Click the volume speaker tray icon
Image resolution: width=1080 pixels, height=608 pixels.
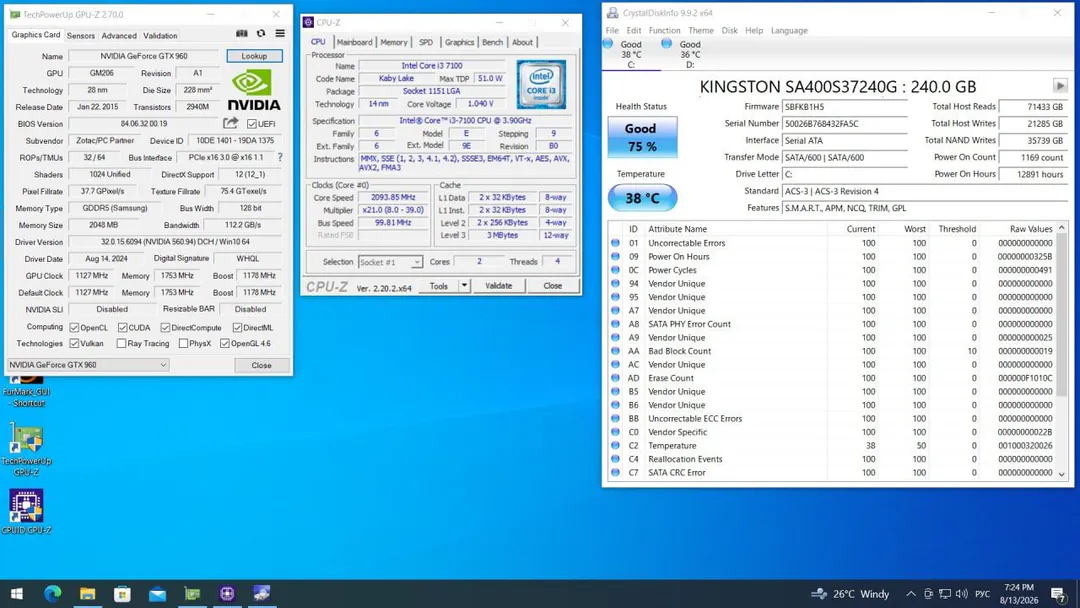(x=962, y=594)
